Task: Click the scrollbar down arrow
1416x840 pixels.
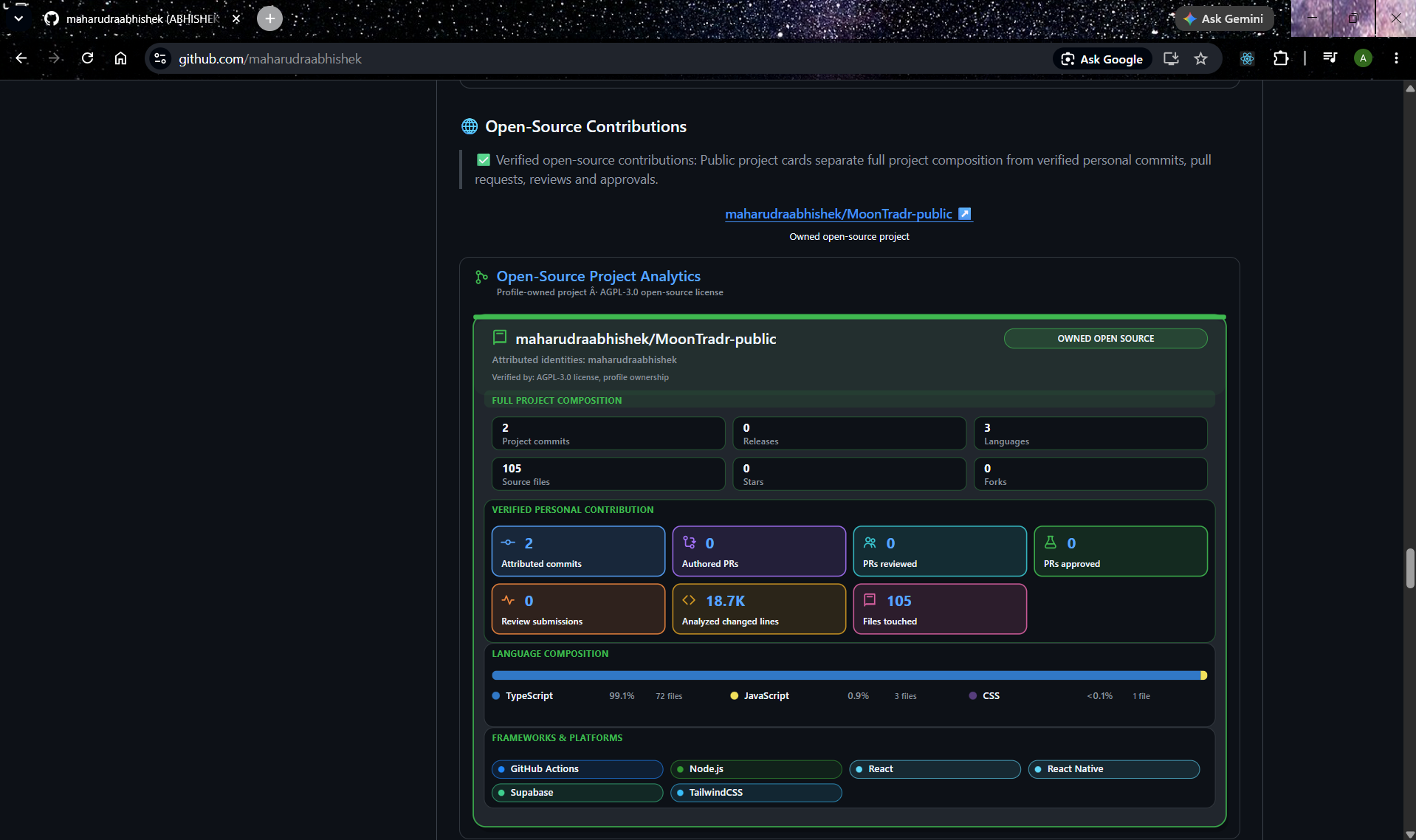Action: tap(1409, 834)
